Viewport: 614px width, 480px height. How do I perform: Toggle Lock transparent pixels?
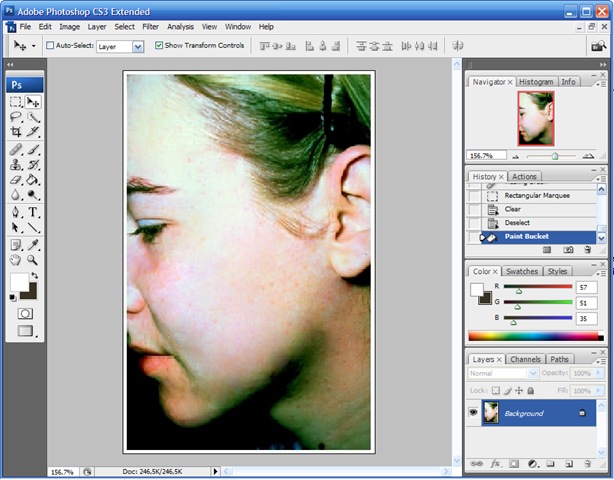[496, 390]
